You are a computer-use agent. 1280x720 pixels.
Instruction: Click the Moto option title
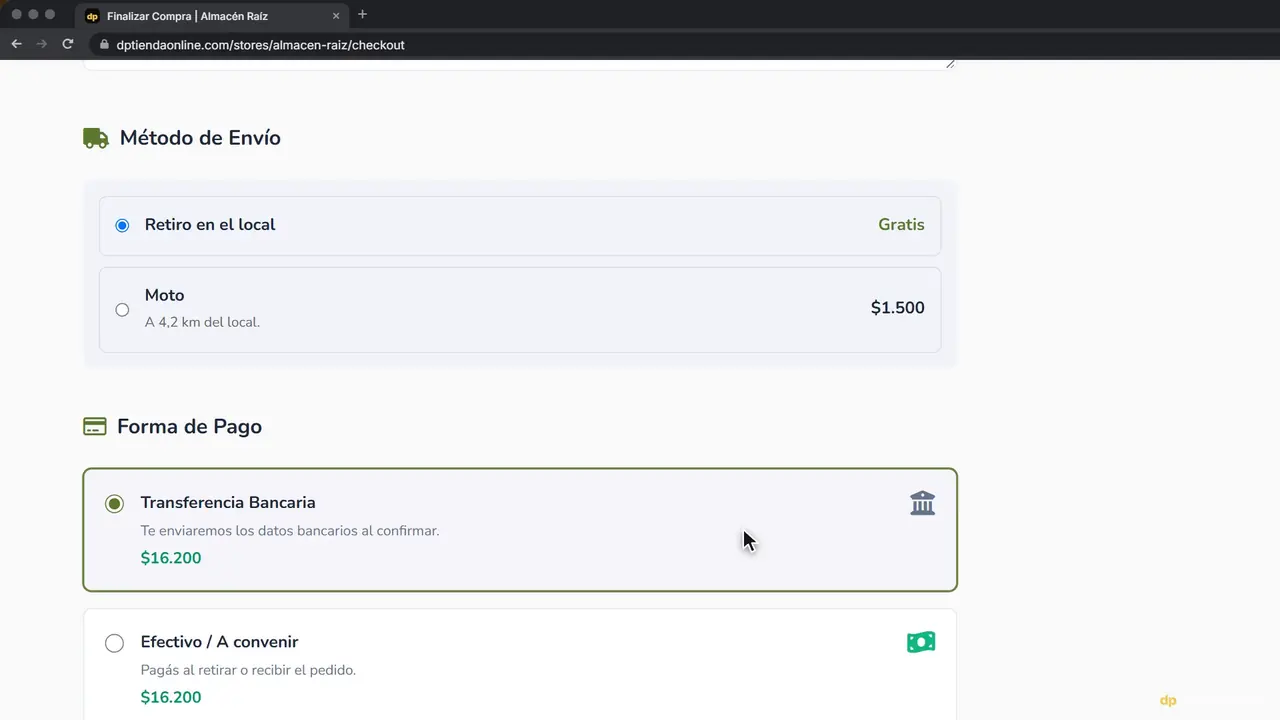[164, 295]
